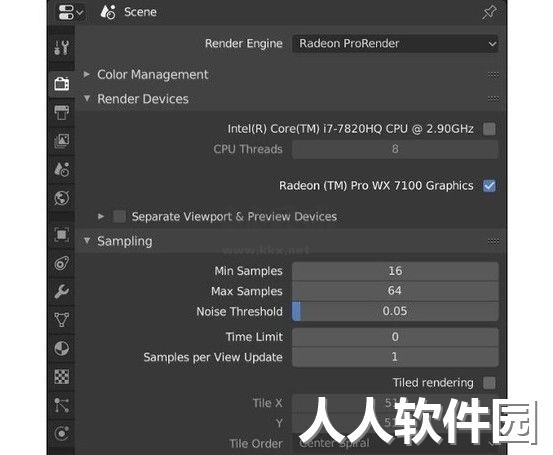
Task: Toggle Separate Viewport & Preview Devices checkbox
Action: tap(119, 216)
